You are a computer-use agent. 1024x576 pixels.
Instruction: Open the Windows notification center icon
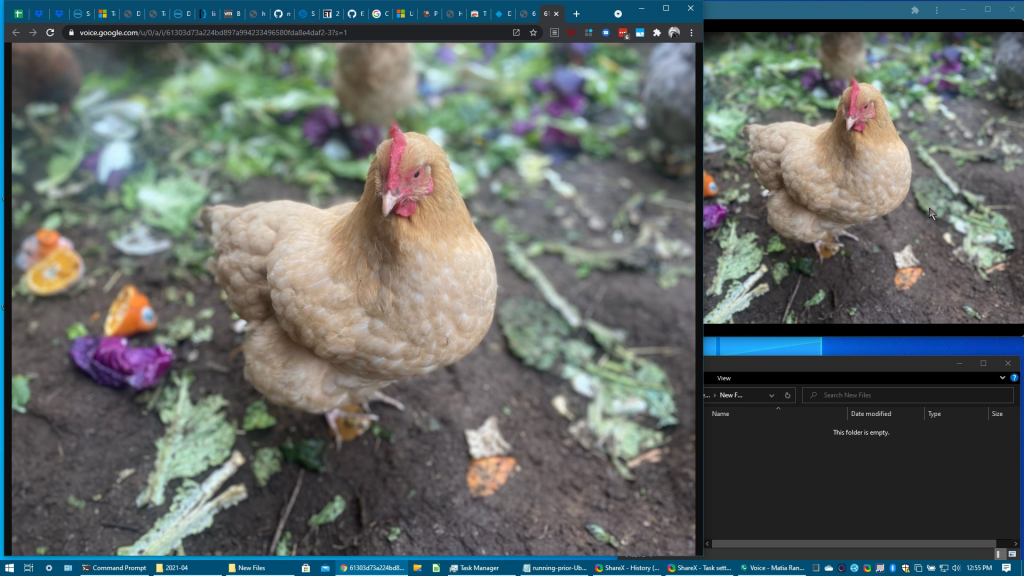coord(1006,568)
